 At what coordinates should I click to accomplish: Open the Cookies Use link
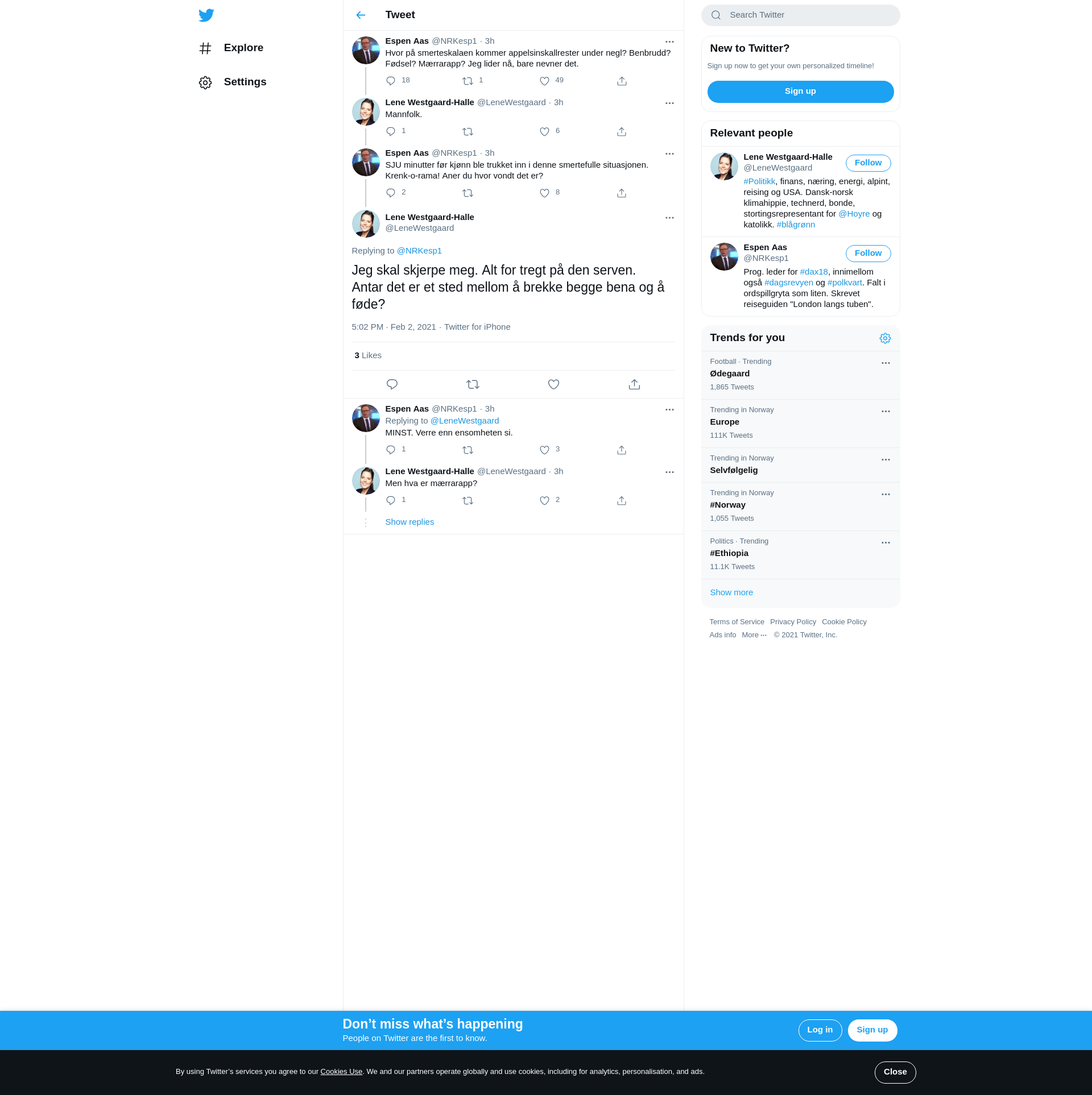pyautogui.click(x=341, y=1072)
